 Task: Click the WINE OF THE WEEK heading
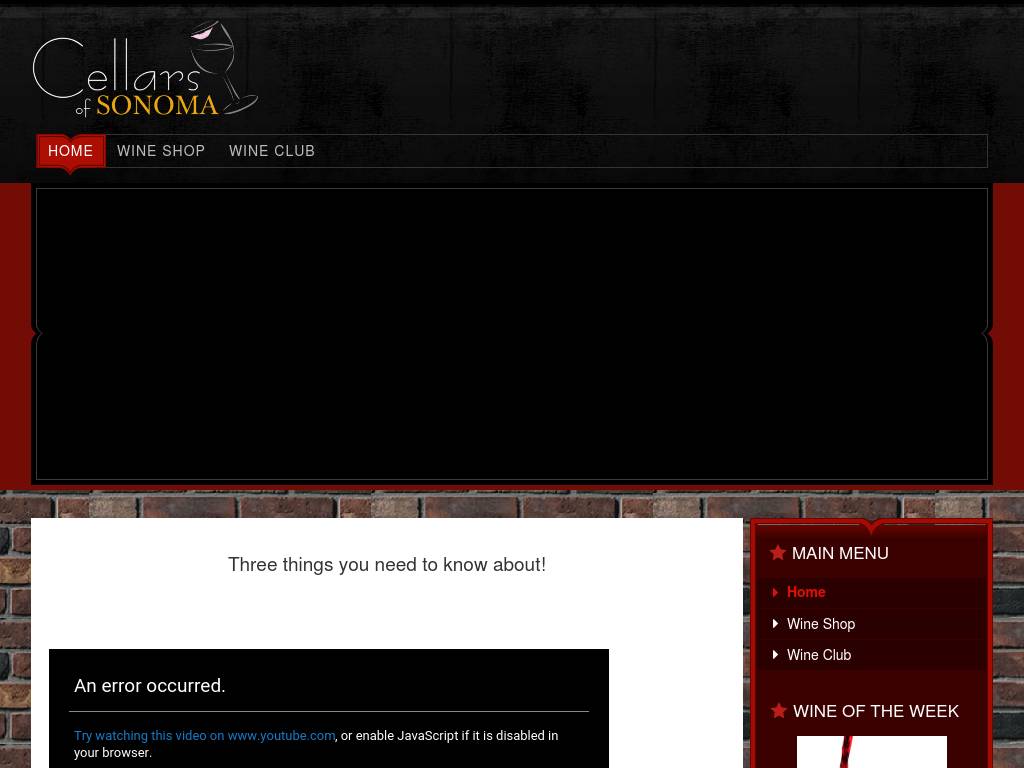(876, 711)
